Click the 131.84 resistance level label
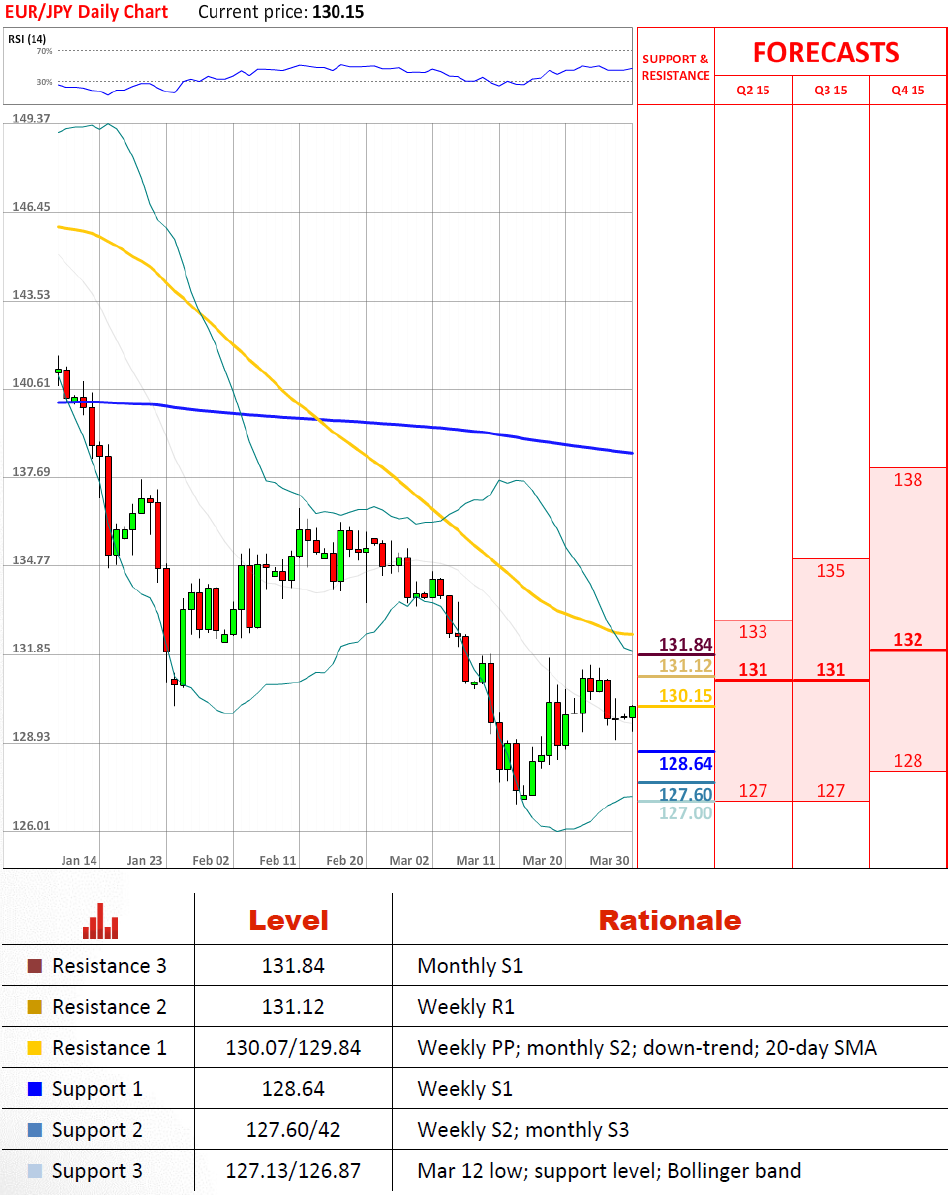 [685, 645]
